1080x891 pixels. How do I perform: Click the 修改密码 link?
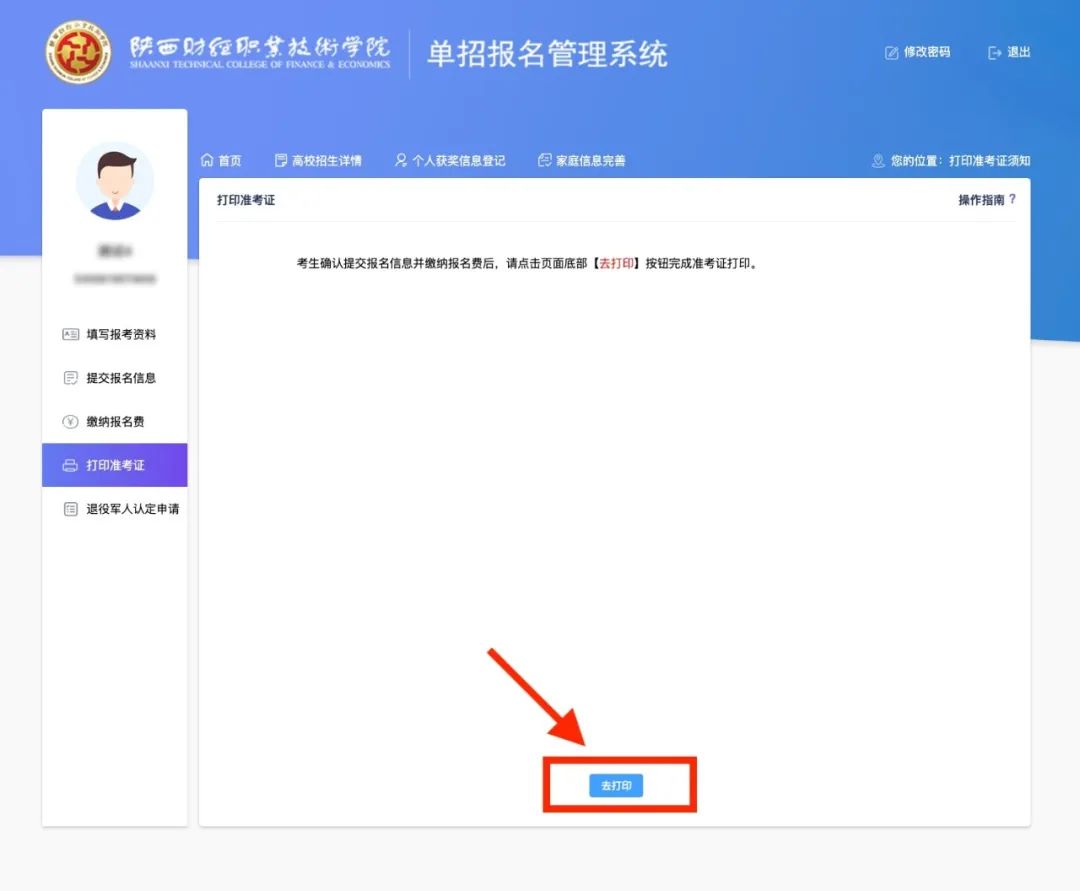[926, 53]
